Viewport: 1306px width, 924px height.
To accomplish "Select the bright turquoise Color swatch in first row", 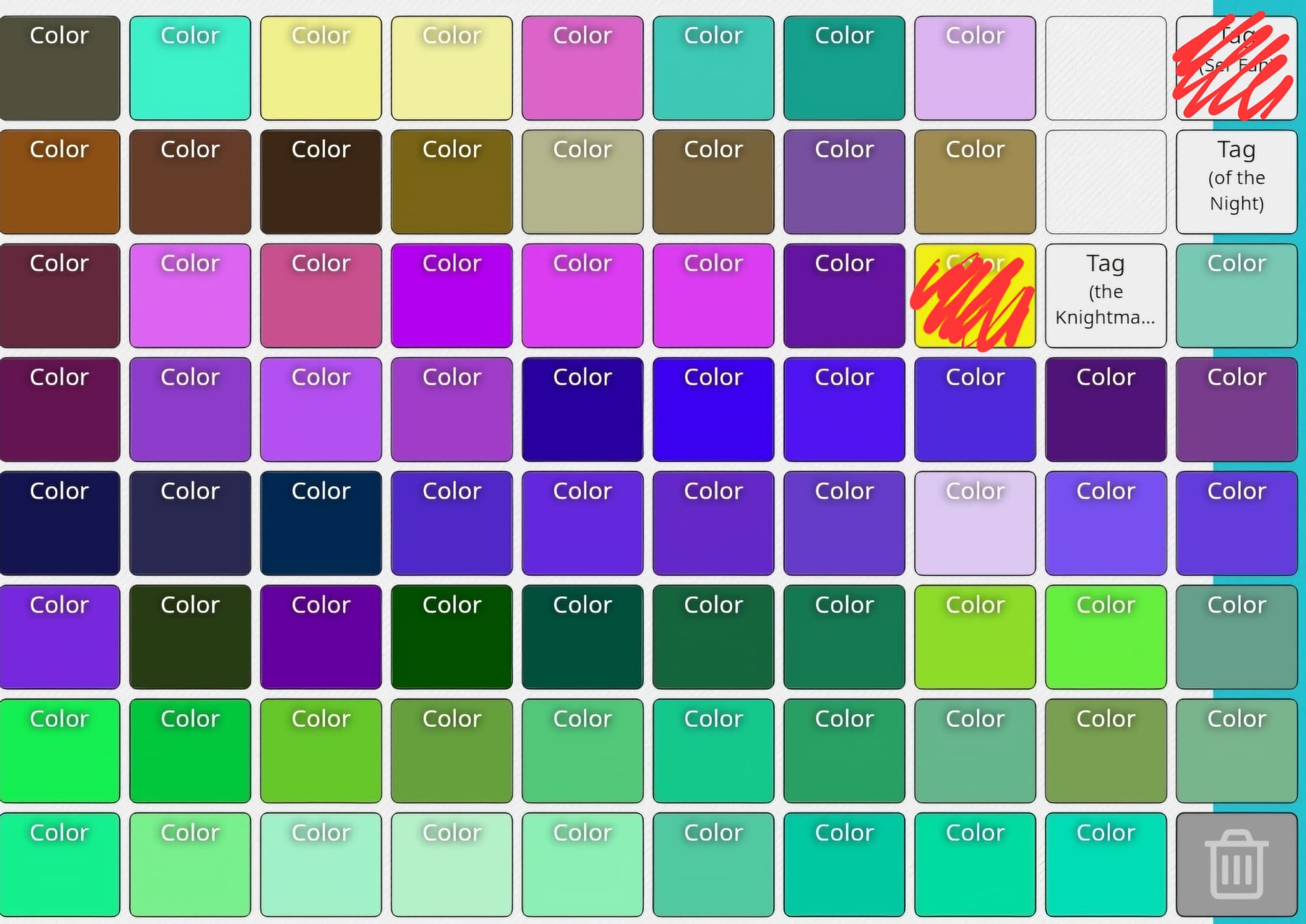I will tap(190, 68).
